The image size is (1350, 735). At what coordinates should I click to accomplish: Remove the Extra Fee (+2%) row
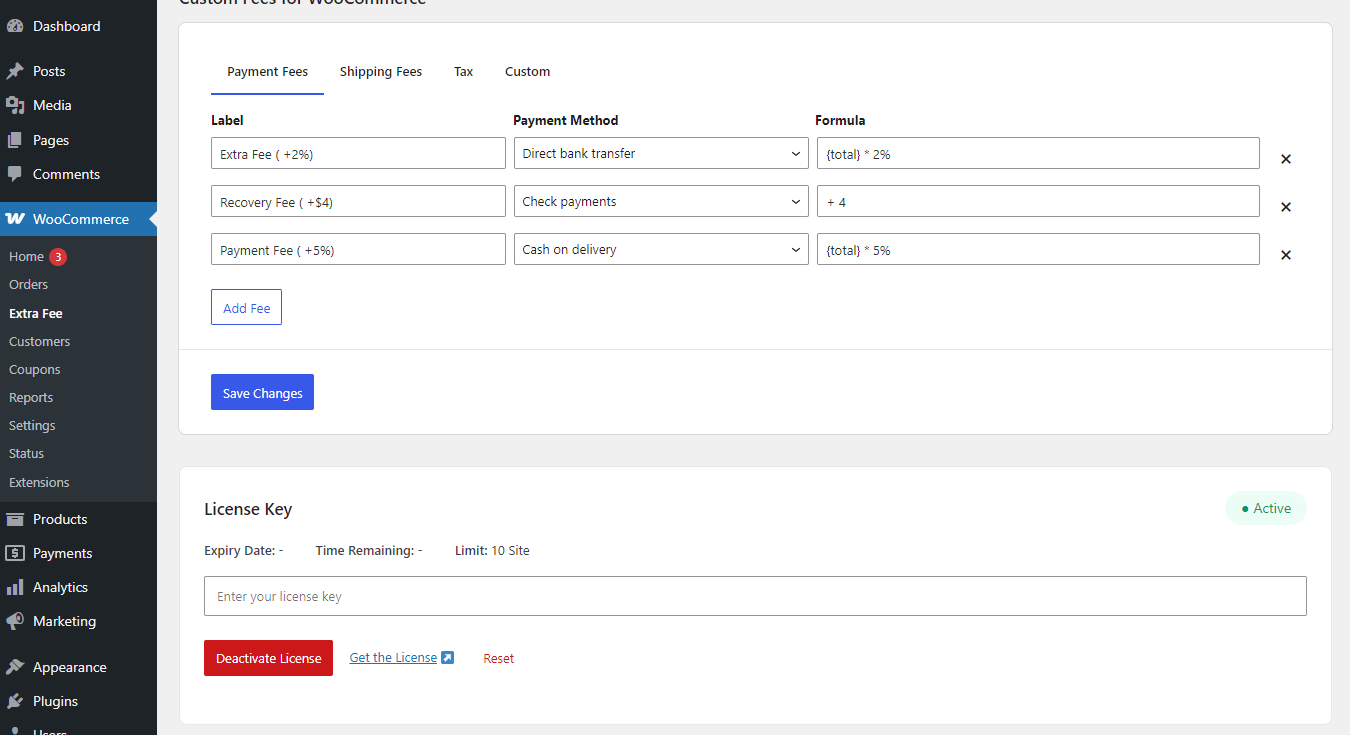pos(1286,159)
